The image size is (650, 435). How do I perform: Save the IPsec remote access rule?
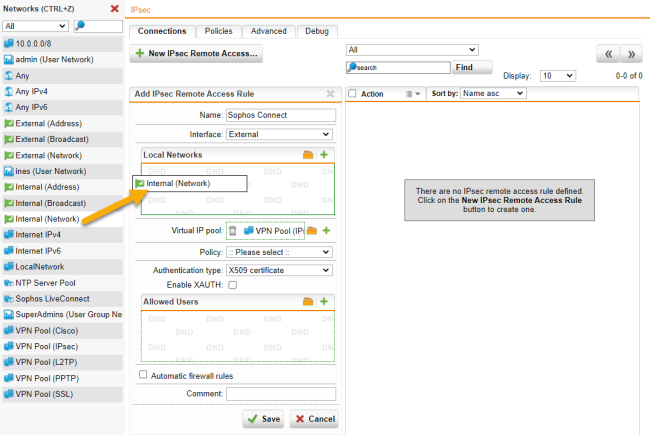[x=264, y=419]
